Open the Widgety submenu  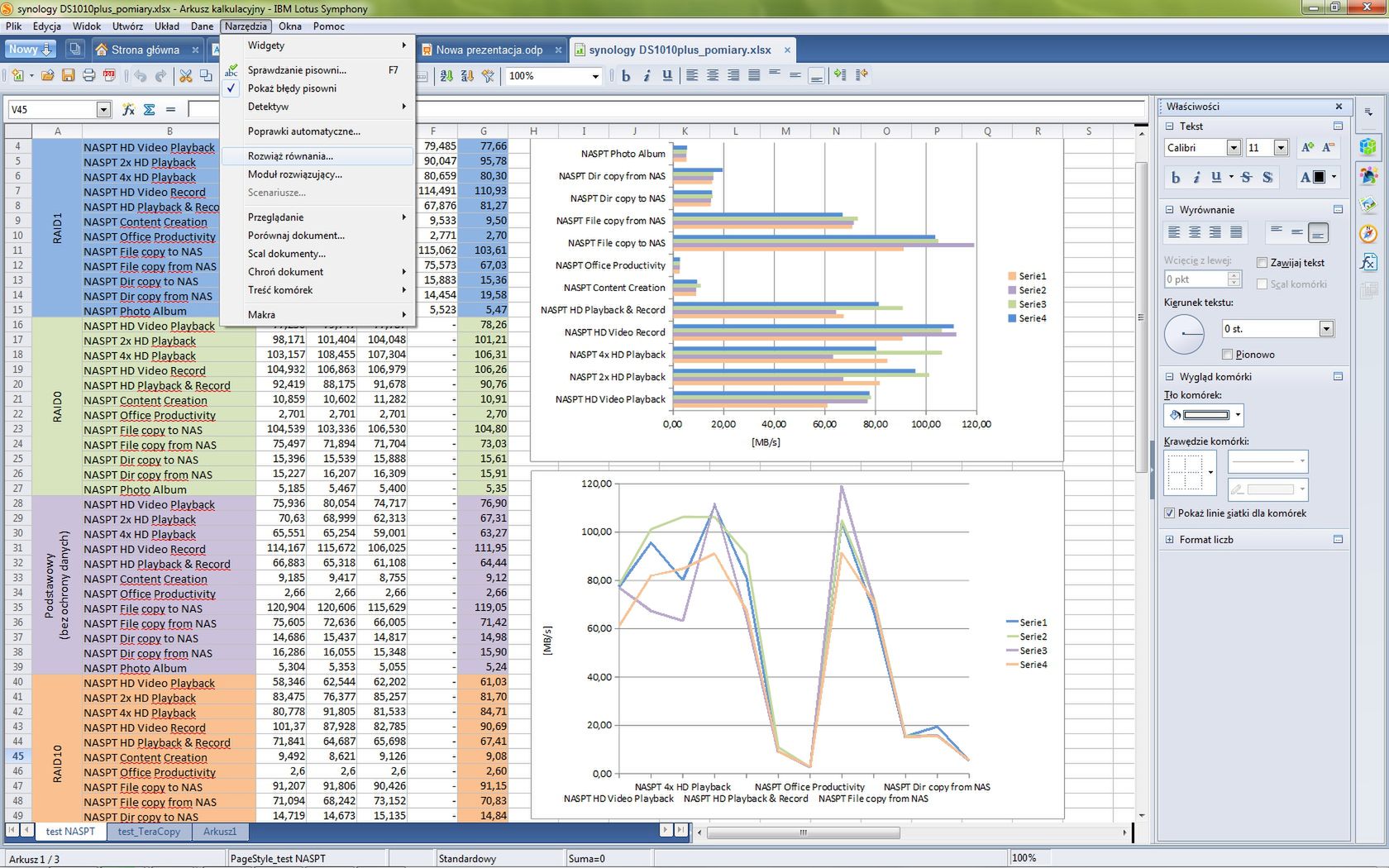(317, 45)
